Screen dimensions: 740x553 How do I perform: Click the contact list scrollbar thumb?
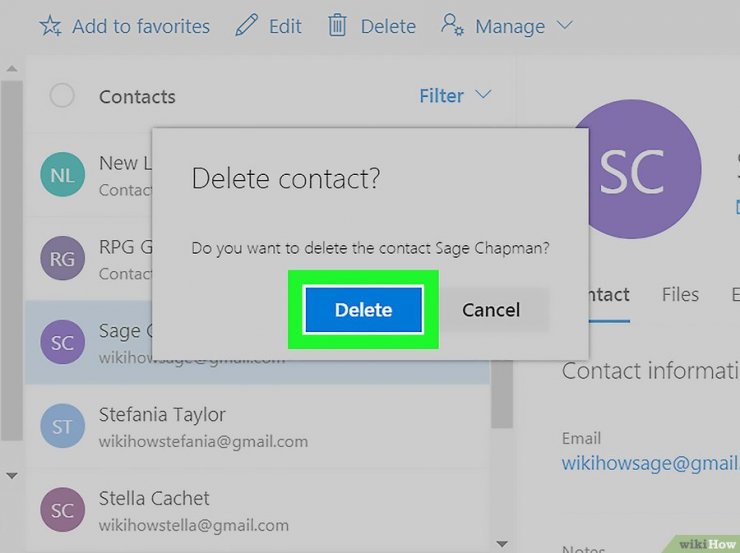point(502,394)
